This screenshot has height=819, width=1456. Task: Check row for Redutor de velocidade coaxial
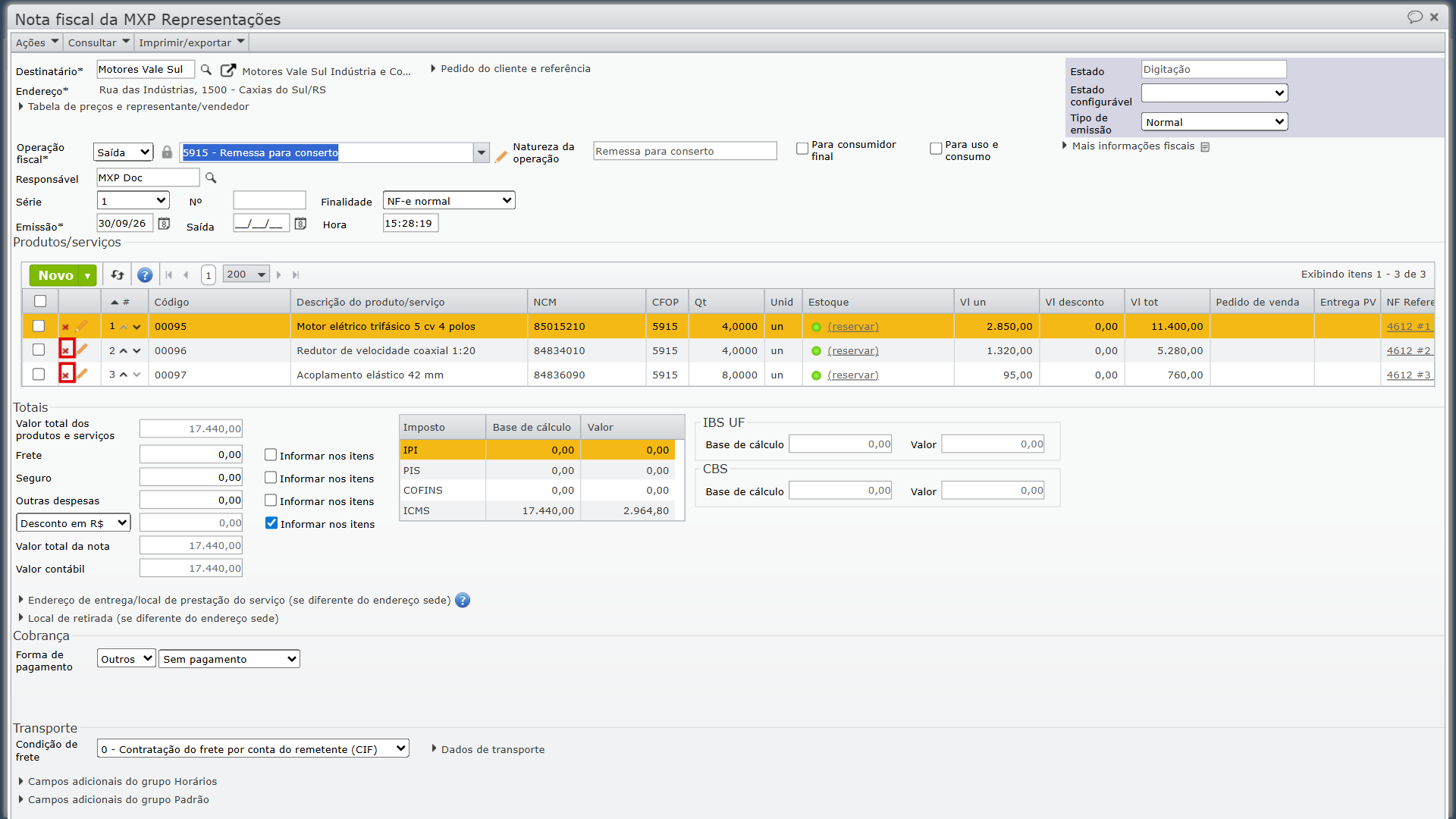pos(39,350)
